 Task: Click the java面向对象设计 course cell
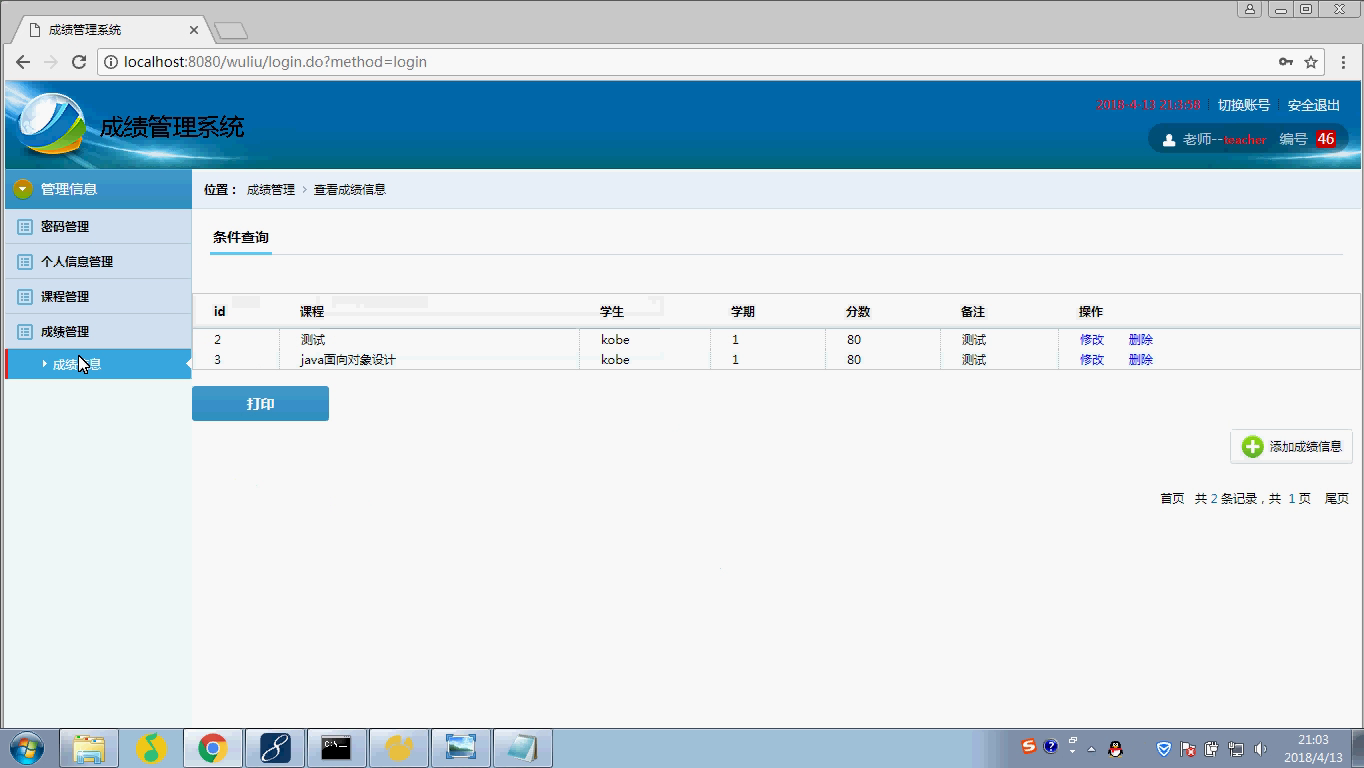(x=348, y=360)
